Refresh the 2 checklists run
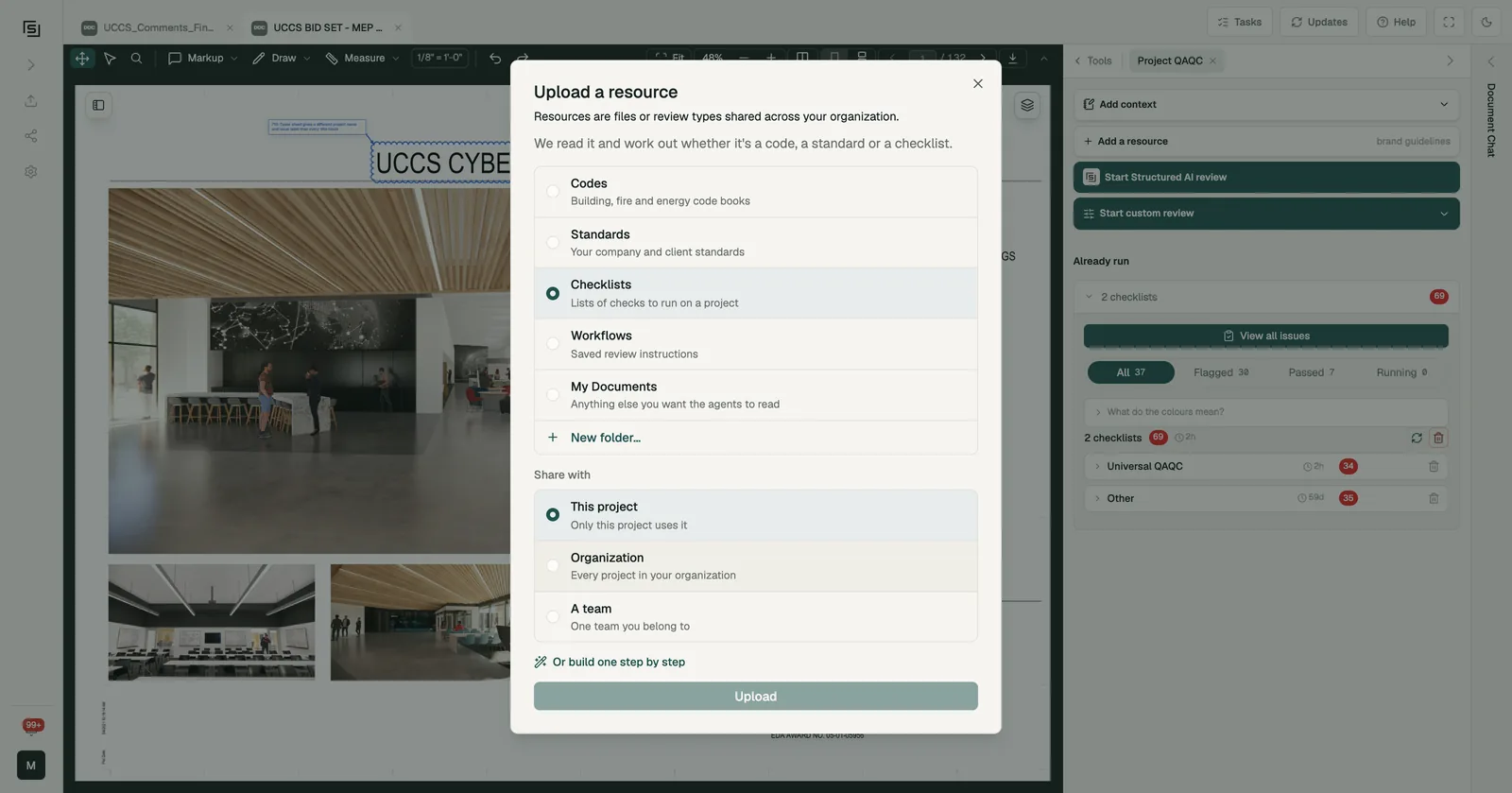This screenshot has height=793, width=1512. tap(1417, 438)
